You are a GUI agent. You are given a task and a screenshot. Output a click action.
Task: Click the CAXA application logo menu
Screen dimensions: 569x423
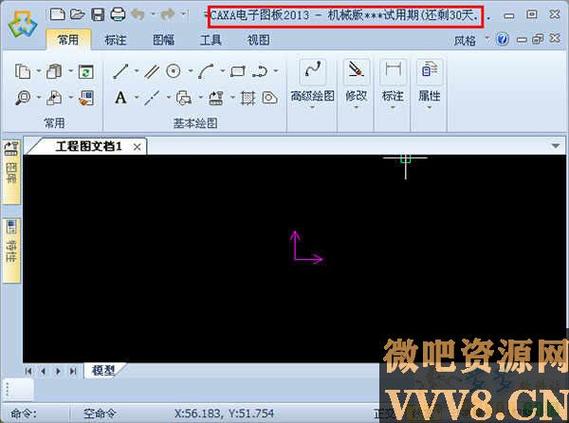22,25
